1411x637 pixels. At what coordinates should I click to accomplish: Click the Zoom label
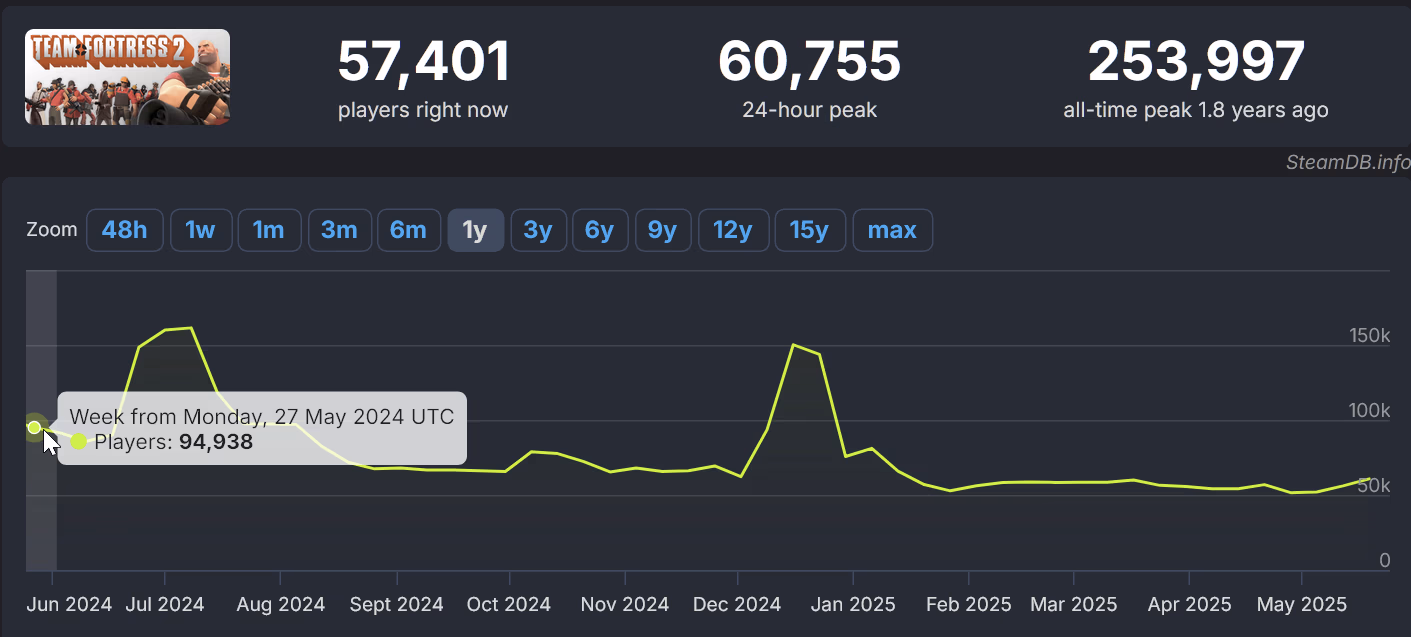pyautogui.click(x=52, y=229)
